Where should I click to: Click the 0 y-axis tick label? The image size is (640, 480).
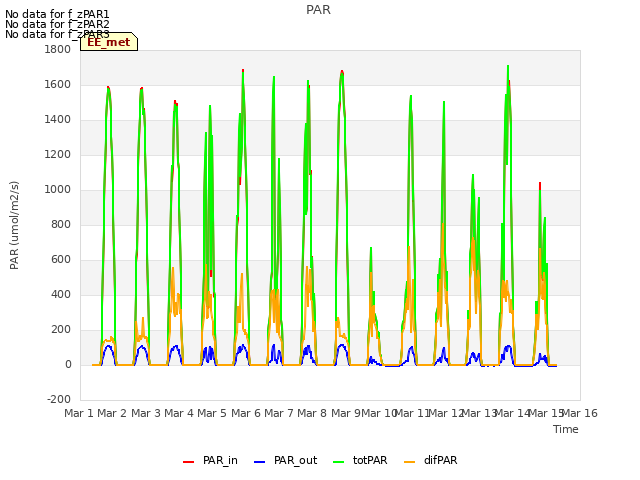click(x=68, y=364)
